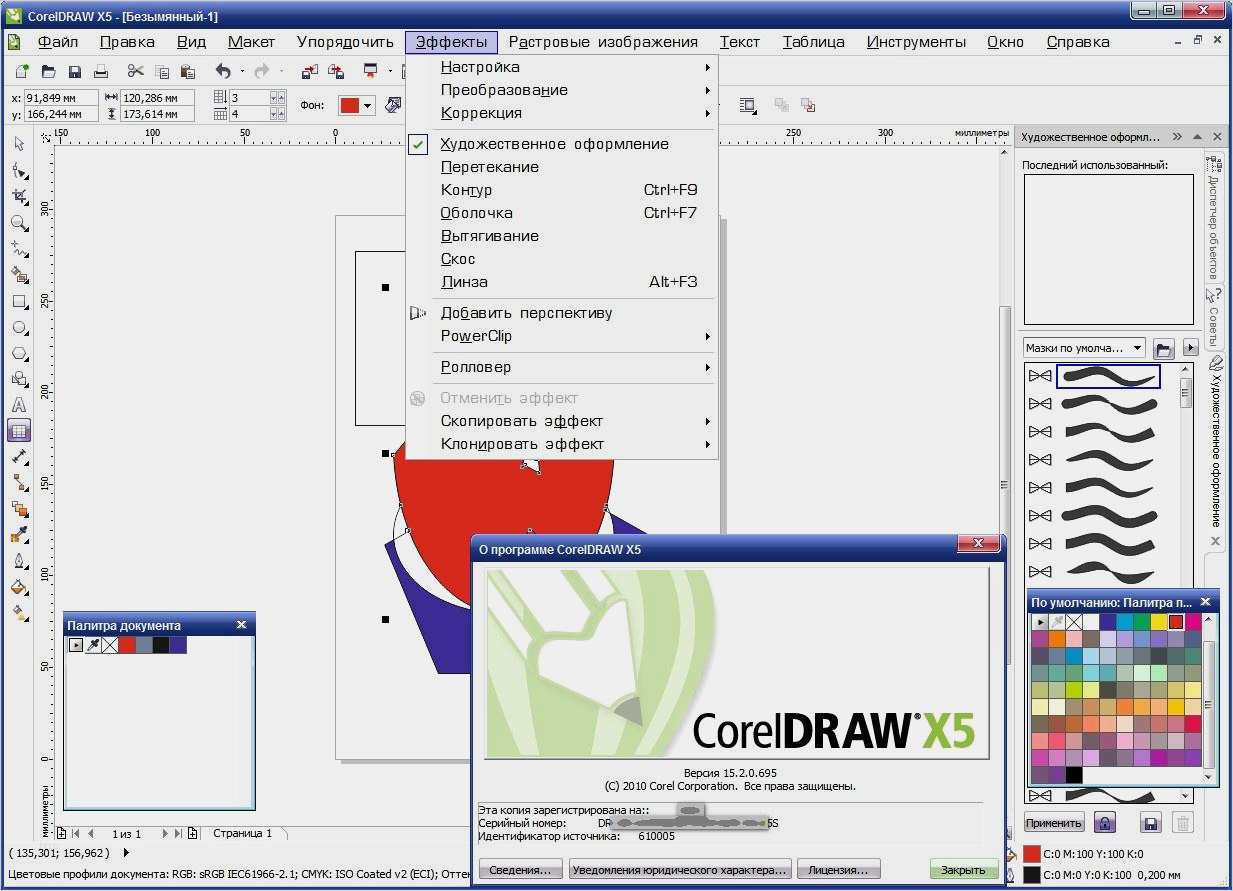The image size is (1233, 891).
Task: Browse brush folder in the docker
Action: pos(1163,348)
